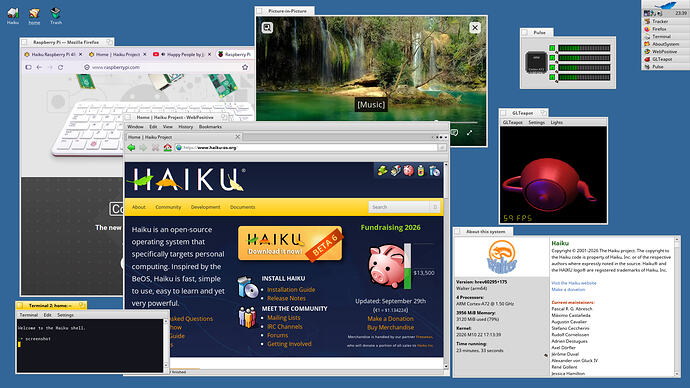The width and height of the screenshot is (690, 388).
Task: Open the Release Notes link
Action: [x=286, y=298]
